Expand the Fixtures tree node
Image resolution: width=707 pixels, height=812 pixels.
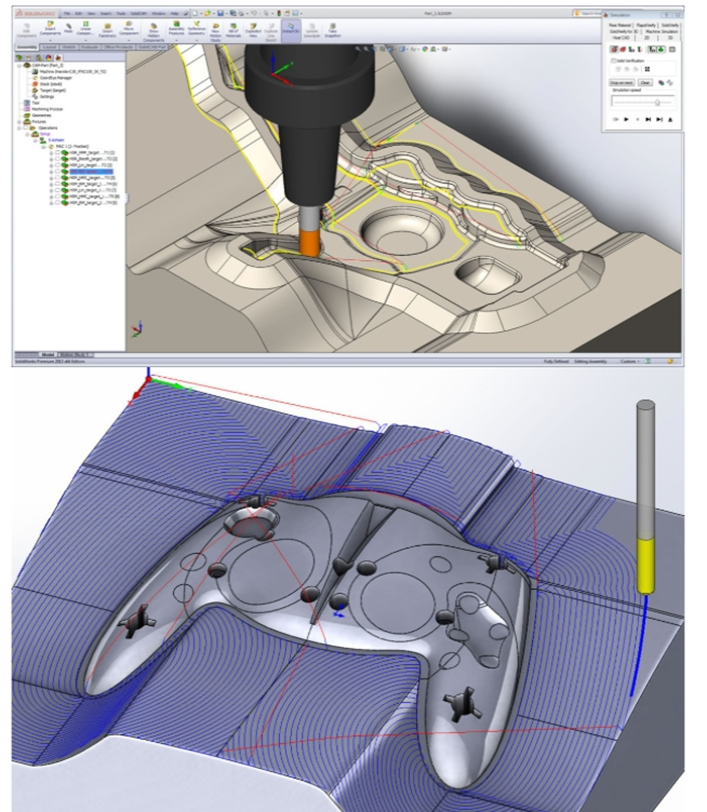[20, 122]
